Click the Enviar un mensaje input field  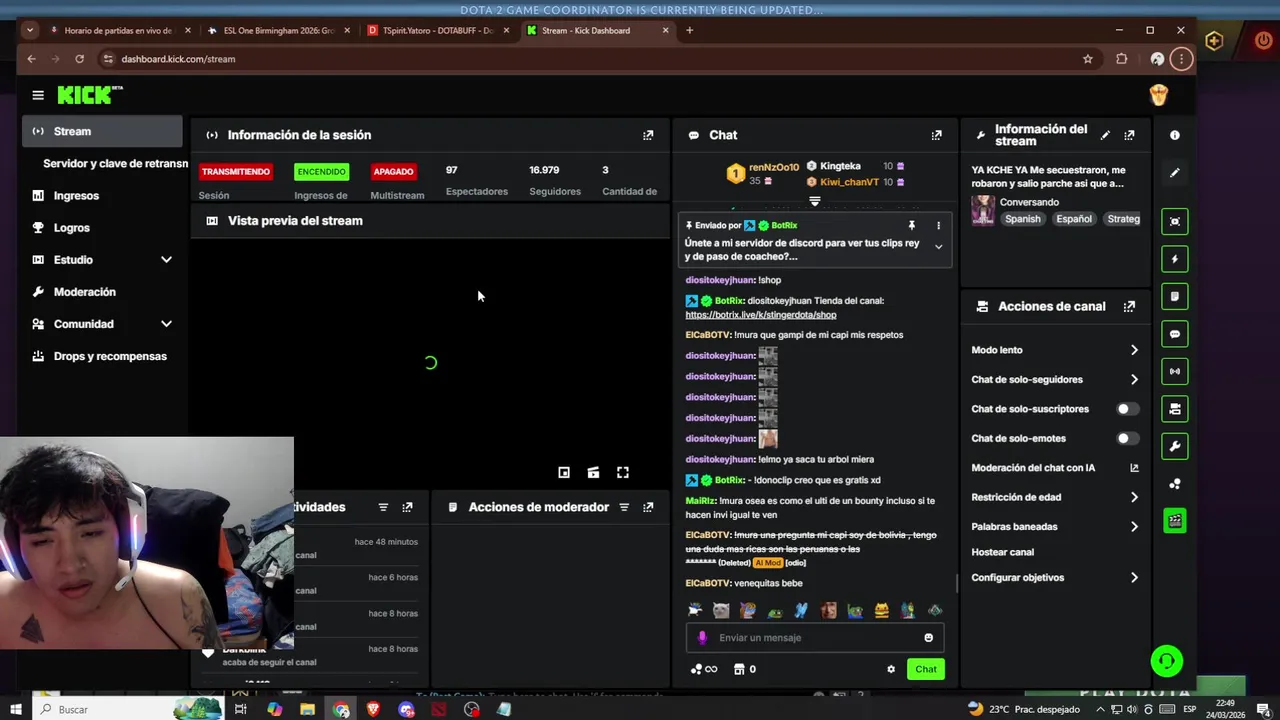[x=815, y=638]
